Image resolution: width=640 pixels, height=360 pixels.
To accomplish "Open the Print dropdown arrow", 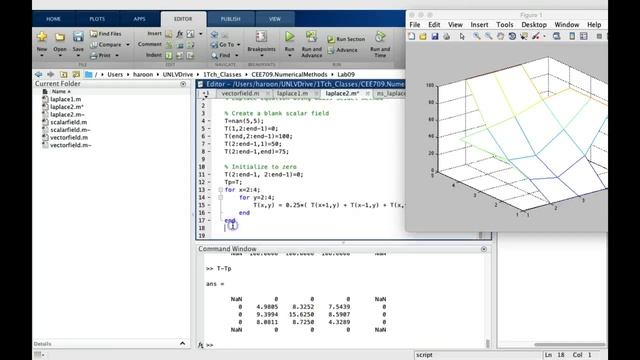I will tap(117, 55).
